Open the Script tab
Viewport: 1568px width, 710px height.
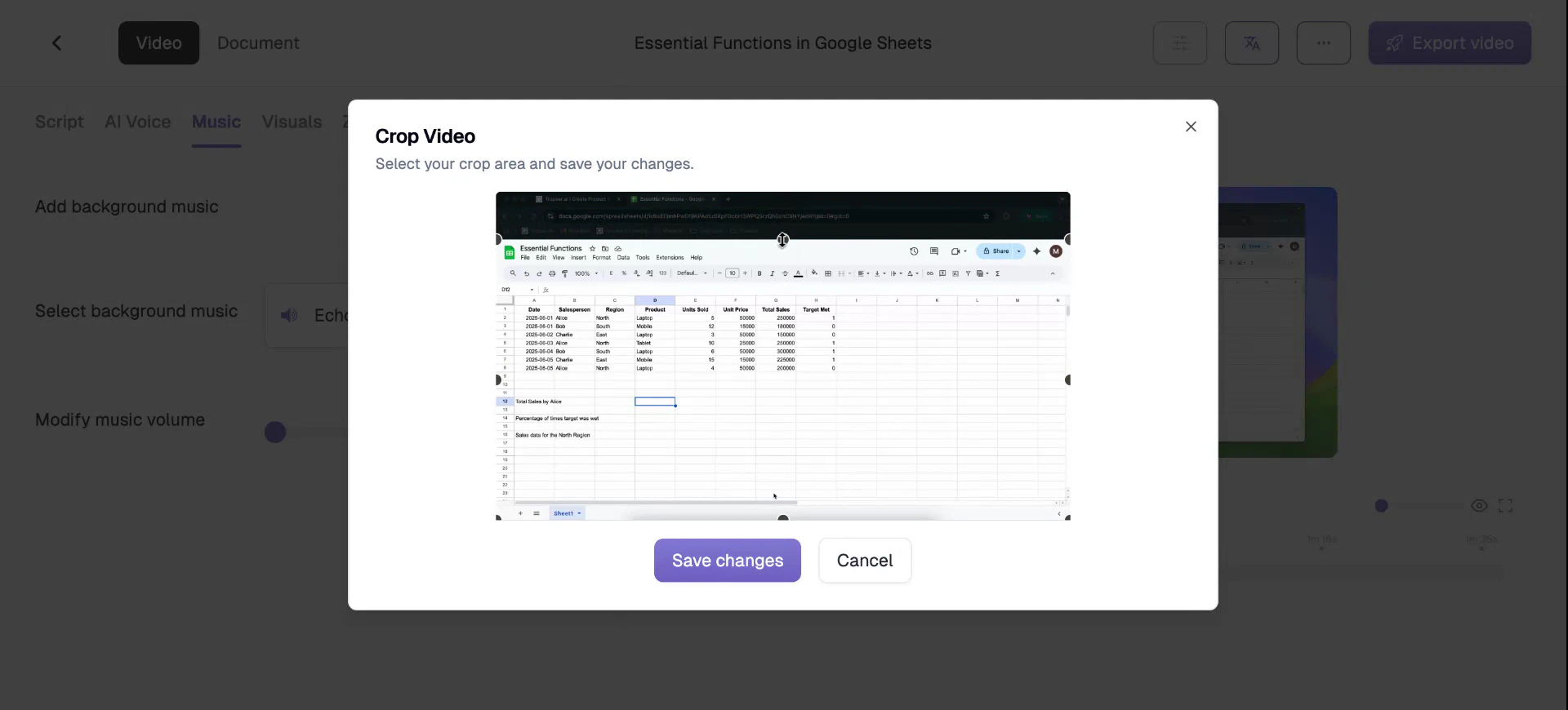pos(59,122)
